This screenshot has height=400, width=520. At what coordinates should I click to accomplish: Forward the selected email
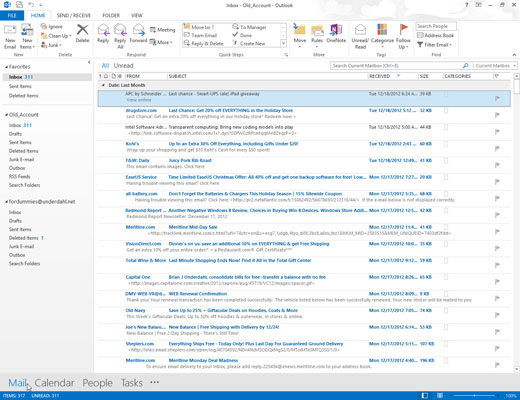[138, 33]
